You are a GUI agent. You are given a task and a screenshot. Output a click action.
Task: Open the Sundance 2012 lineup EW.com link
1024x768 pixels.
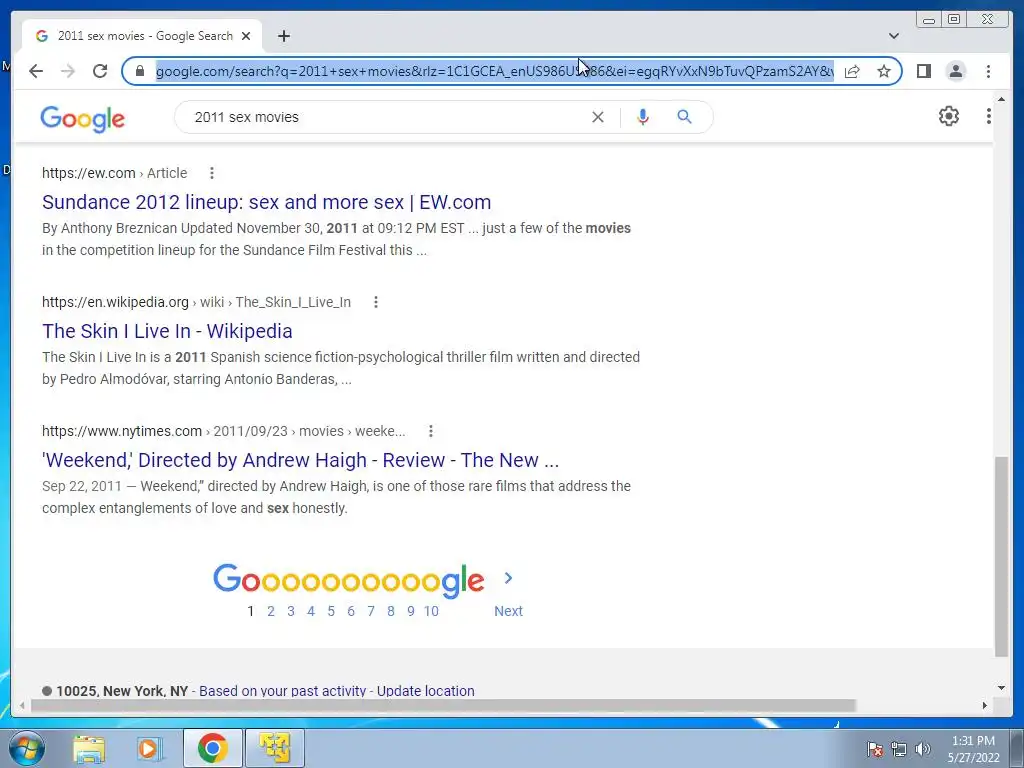[x=266, y=202]
